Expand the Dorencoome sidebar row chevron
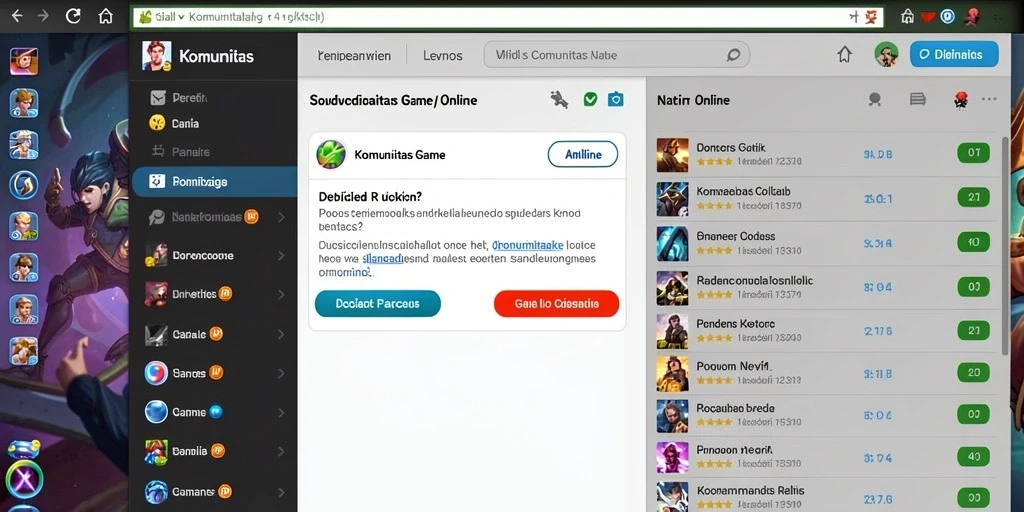 coord(281,256)
